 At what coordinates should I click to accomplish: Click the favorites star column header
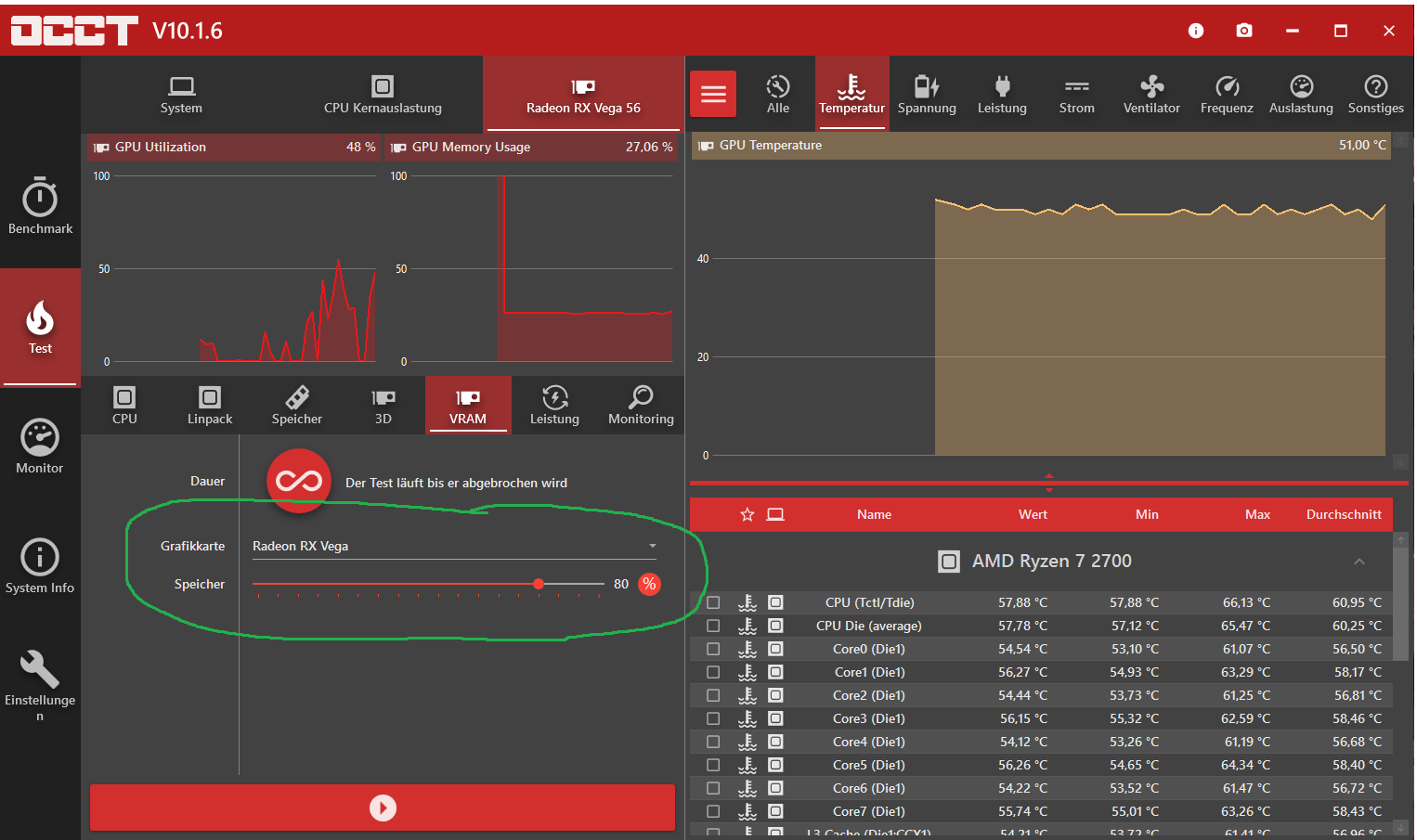(x=747, y=514)
